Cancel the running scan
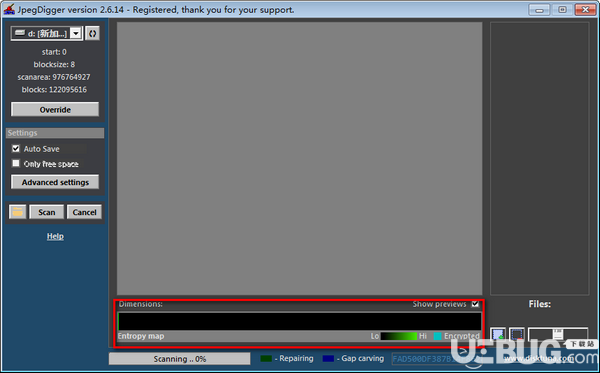Screen dimensions: 600x373 tap(84, 212)
